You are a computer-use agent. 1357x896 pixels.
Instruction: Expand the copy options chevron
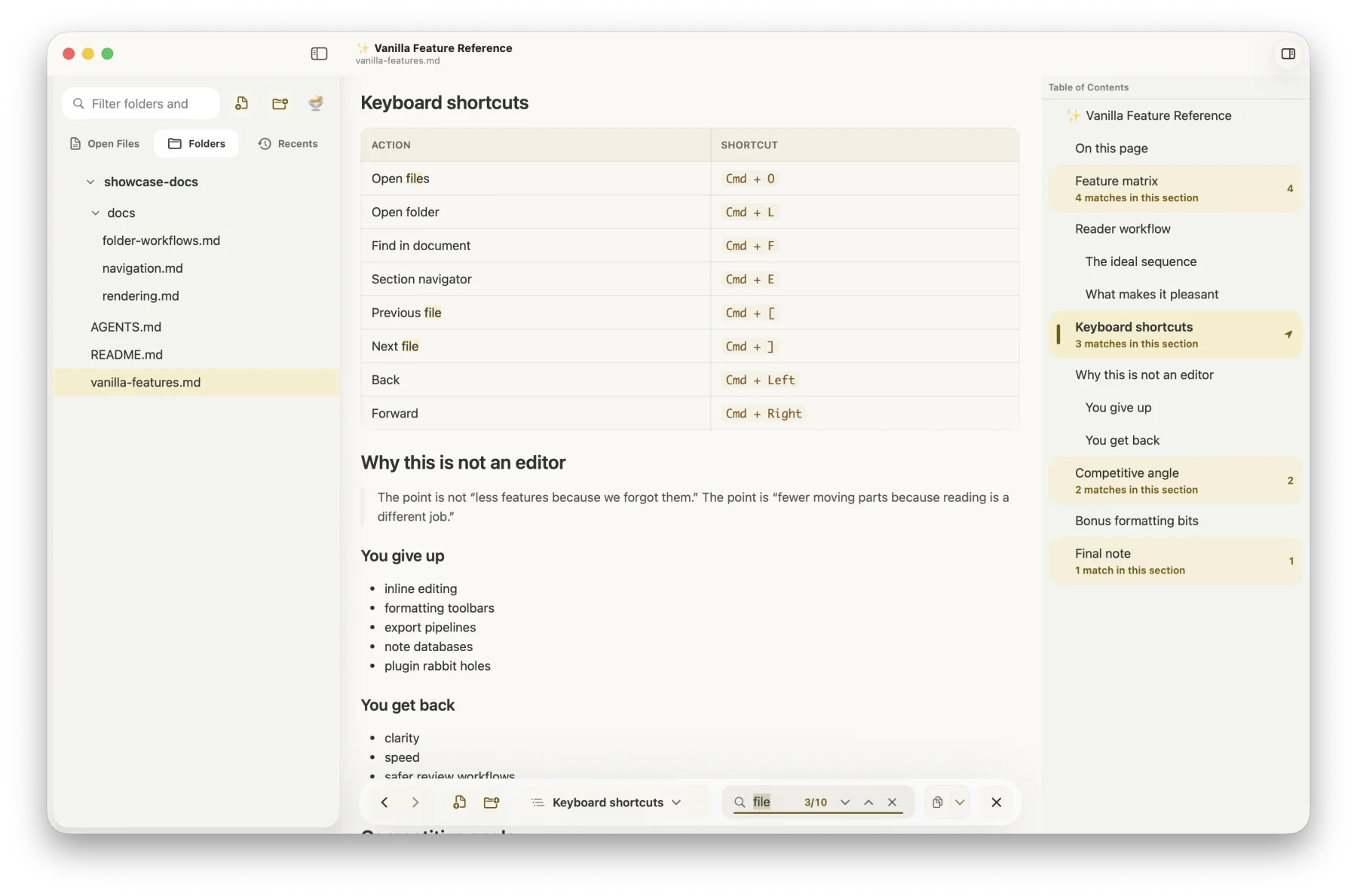(960, 803)
